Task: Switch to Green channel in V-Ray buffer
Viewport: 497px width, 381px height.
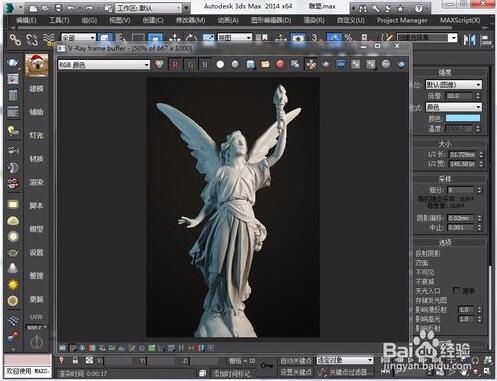Action: click(x=190, y=64)
